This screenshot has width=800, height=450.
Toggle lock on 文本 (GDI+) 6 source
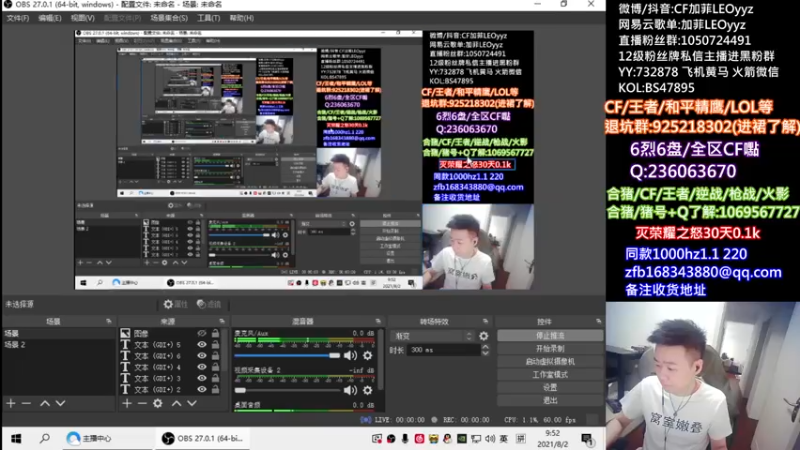(215, 356)
